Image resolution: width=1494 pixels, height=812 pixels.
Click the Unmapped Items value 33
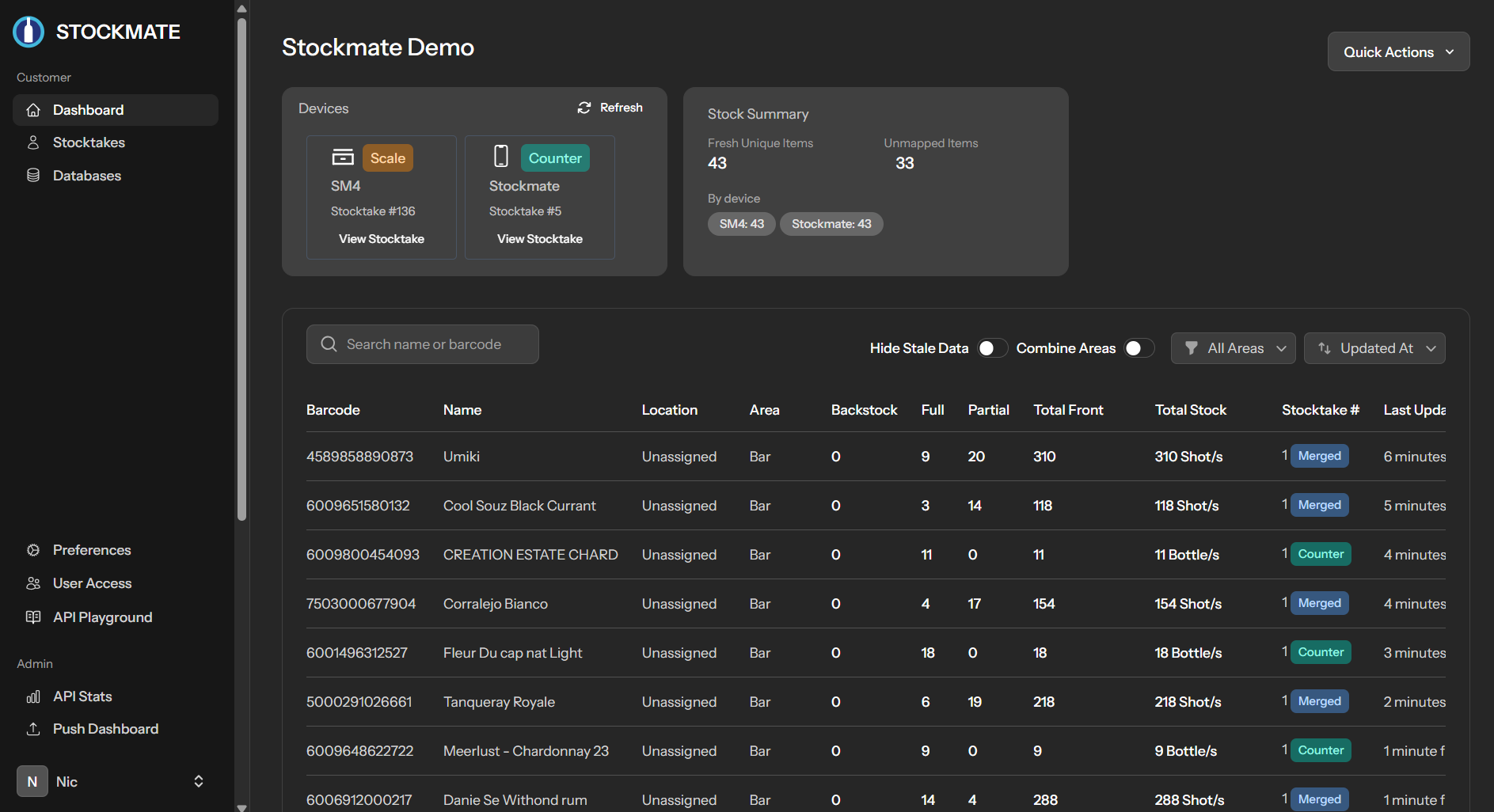(x=905, y=163)
